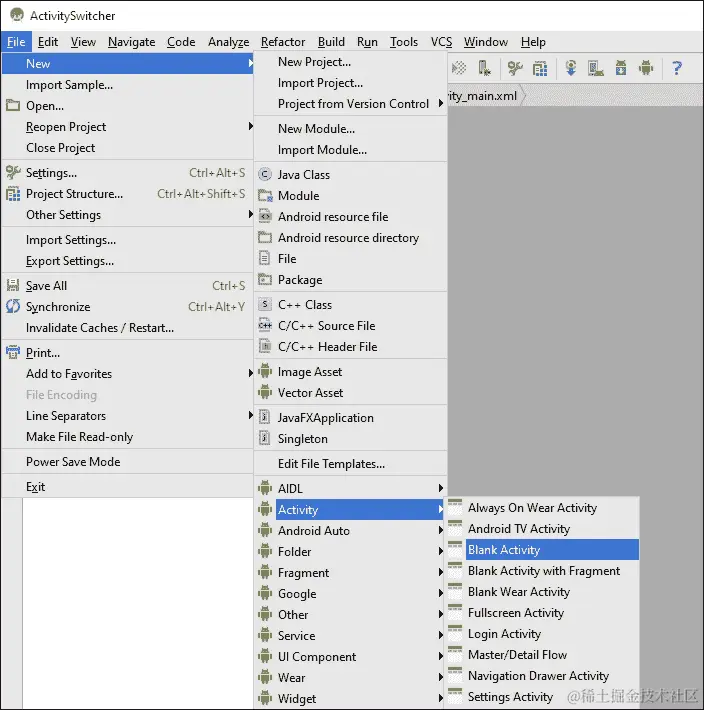Choose Blank Activity with Fragment
The image size is (704, 710).
tap(543, 571)
